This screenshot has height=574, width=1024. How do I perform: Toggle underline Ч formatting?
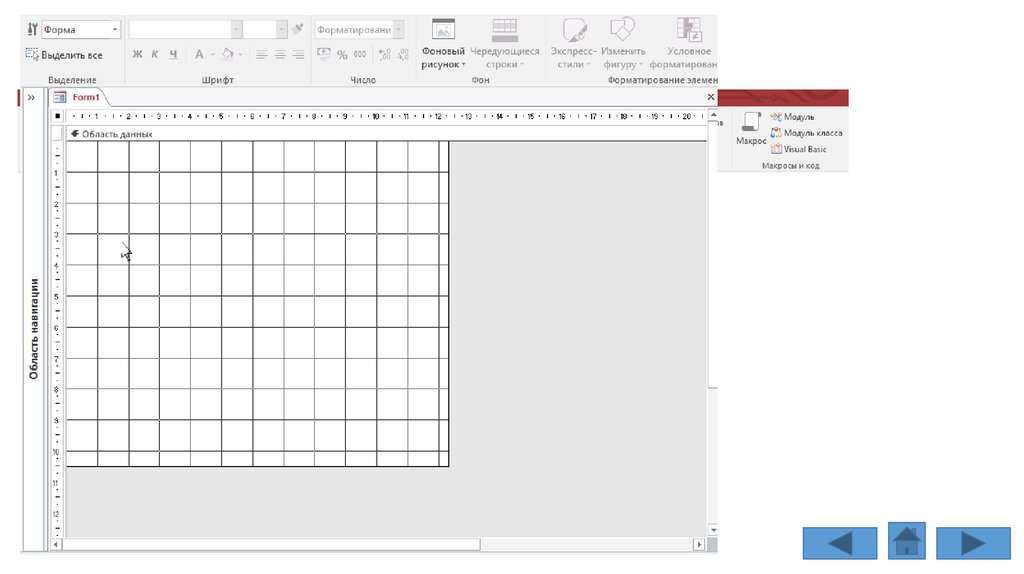pyautogui.click(x=173, y=54)
